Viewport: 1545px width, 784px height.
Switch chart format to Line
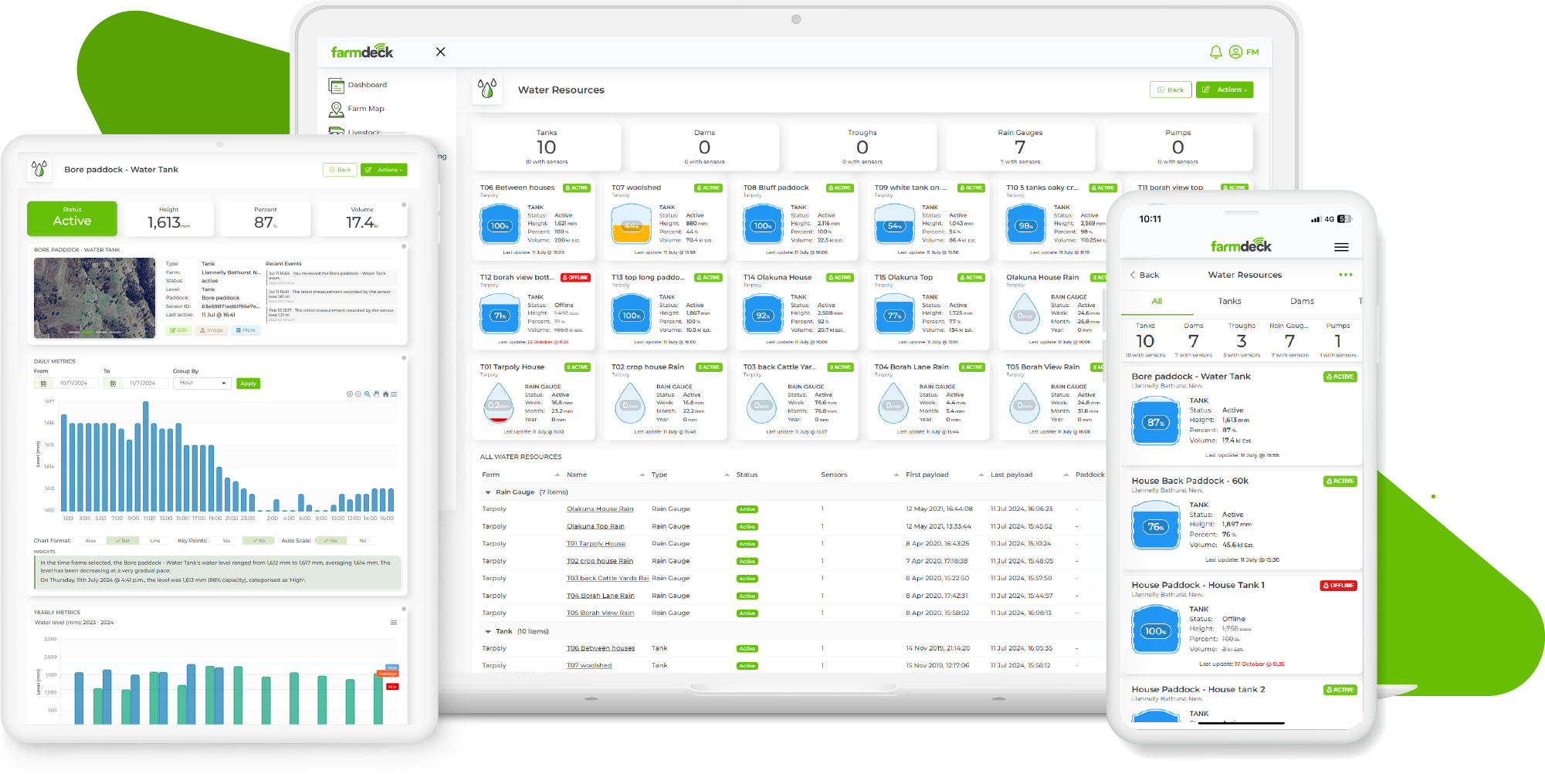pyautogui.click(x=155, y=541)
